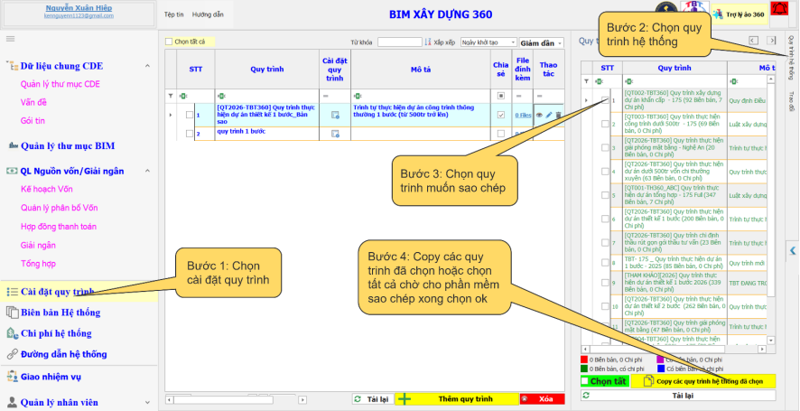Open 'Quản lý thư mục CDE' in the sidebar
The image size is (800, 411).
pos(60,84)
